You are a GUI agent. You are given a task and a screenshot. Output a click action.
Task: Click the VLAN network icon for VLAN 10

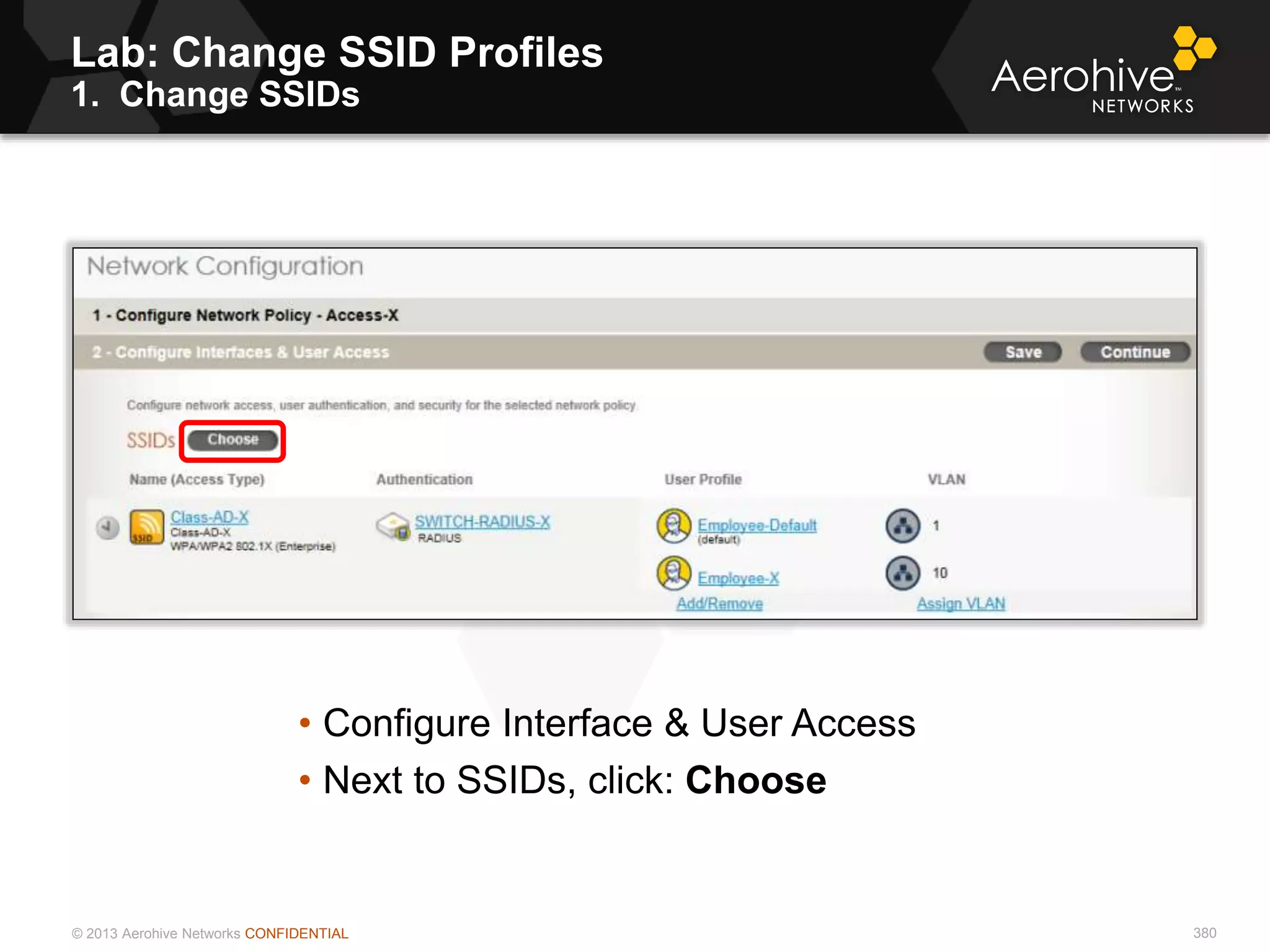[903, 573]
